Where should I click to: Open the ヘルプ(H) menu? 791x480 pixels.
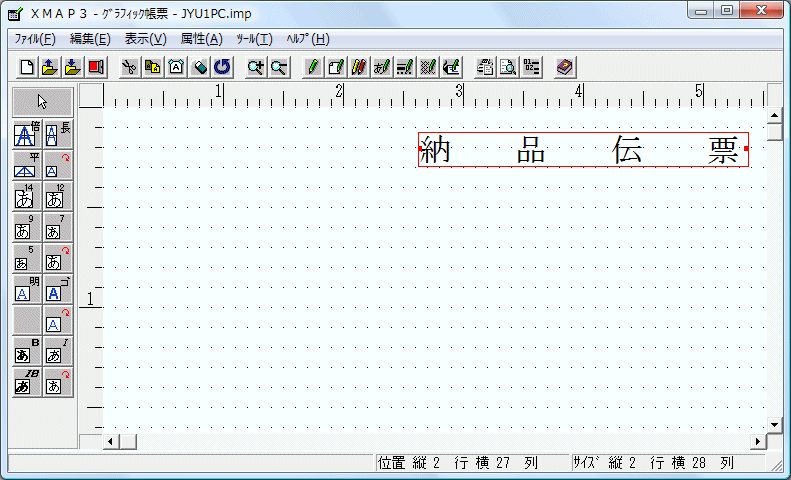[x=308, y=39]
